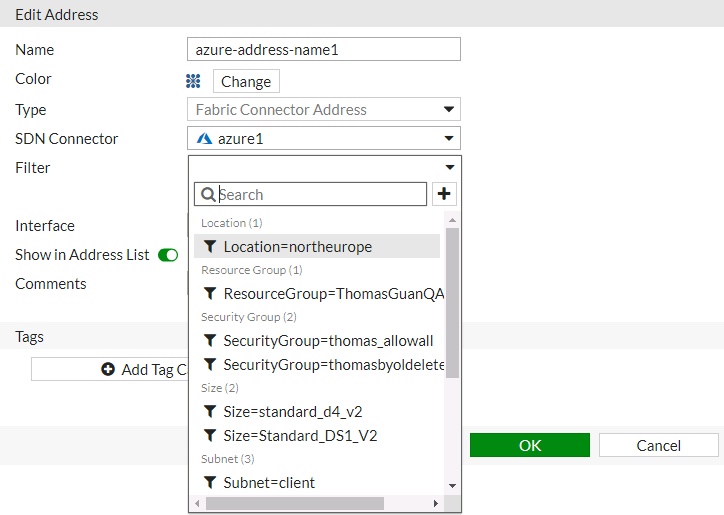The width and height of the screenshot is (724, 515).
Task: Click the plus circle icon for Add Tag
Action: point(108,370)
